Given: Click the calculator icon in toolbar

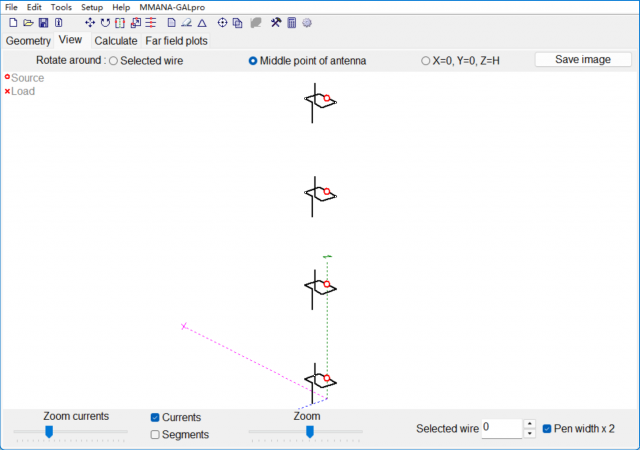Looking at the screenshot, I should pyautogui.click(x=291, y=22).
